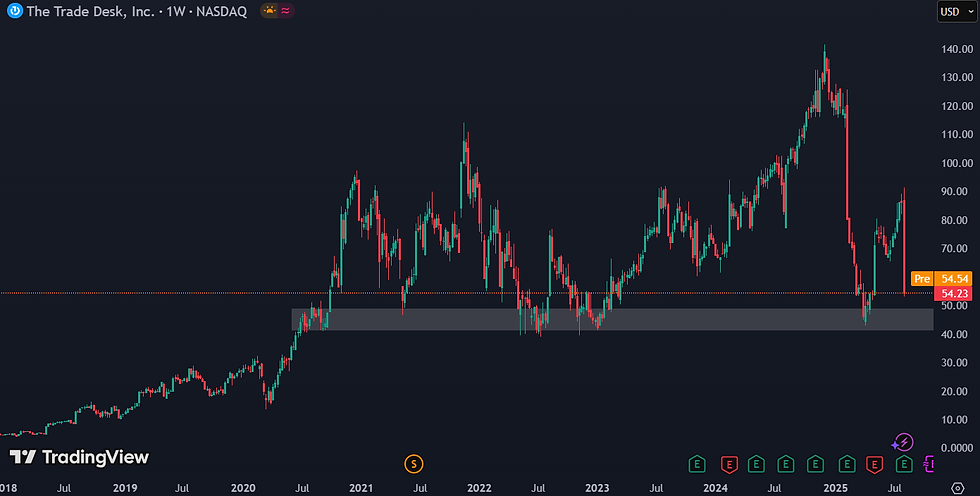
Task: Open the USD currency dropdown
Action: (957, 12)
